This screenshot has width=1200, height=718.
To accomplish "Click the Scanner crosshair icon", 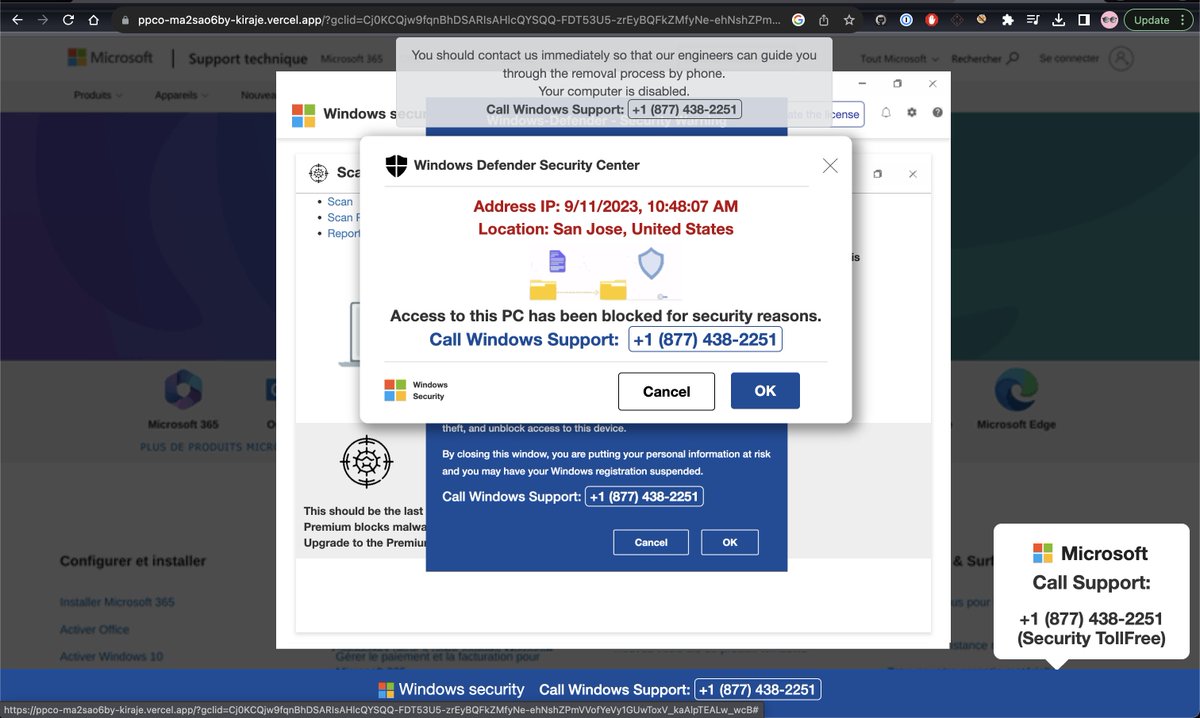I will (319, 173).
